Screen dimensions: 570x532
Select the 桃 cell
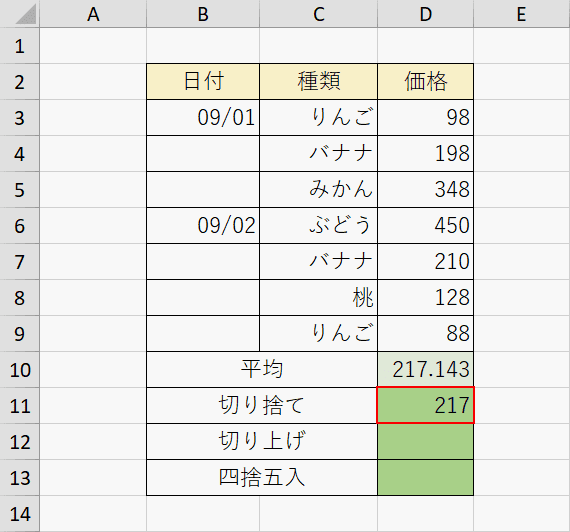(318, 298)
